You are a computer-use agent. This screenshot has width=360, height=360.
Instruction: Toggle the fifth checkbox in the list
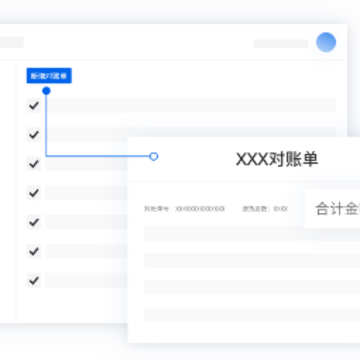[x=34, y=222]
